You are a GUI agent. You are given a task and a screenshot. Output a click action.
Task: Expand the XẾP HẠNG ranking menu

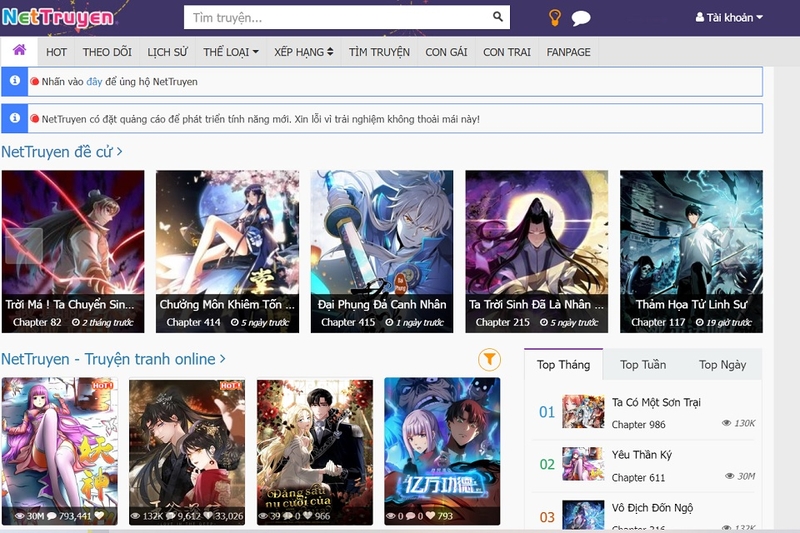point(303,52)
